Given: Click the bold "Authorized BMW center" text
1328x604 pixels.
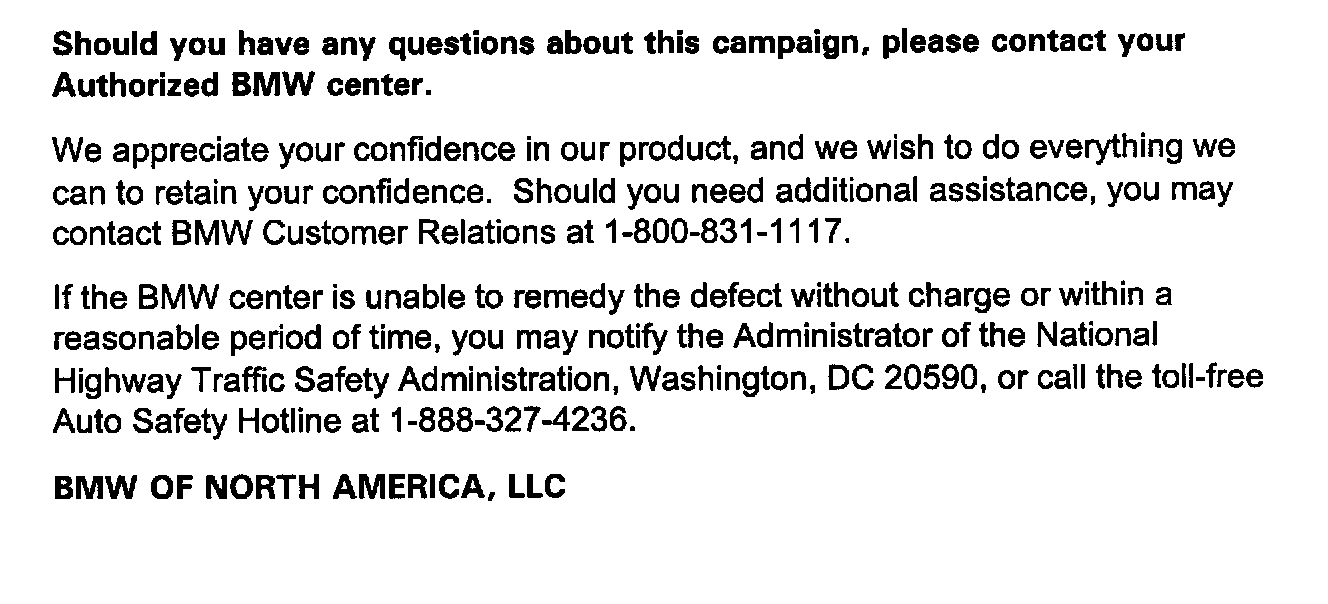Looking at the screenshot, I should [x=241, y=86].
